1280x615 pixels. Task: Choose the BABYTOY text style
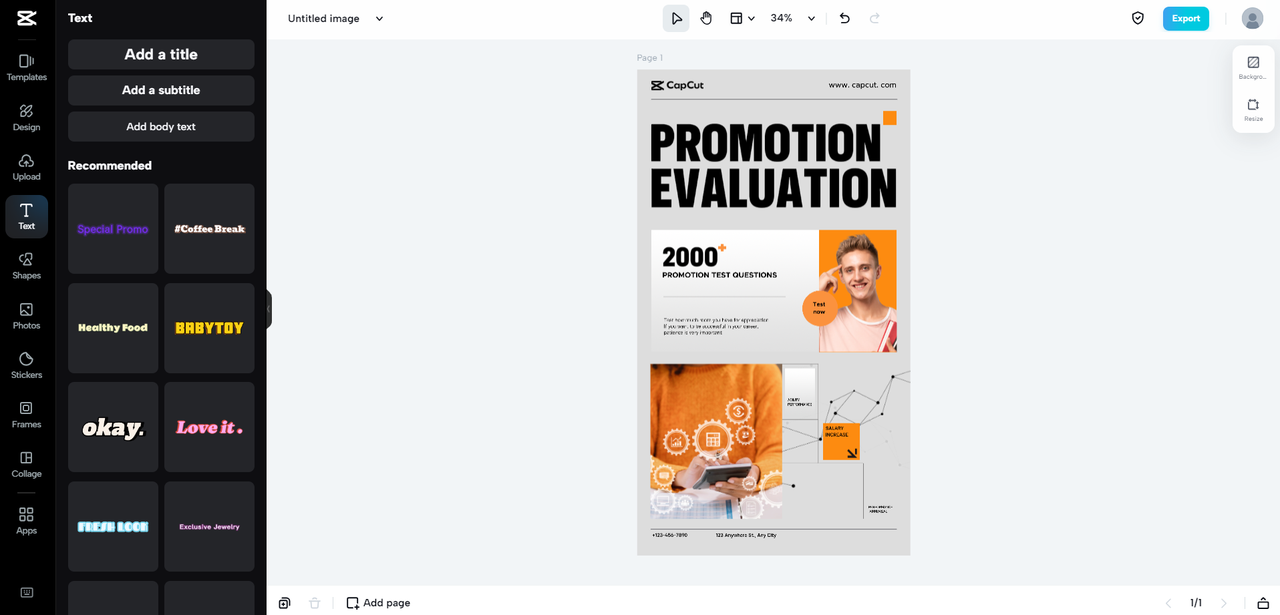pyautogui.click(x=209, y=328)
